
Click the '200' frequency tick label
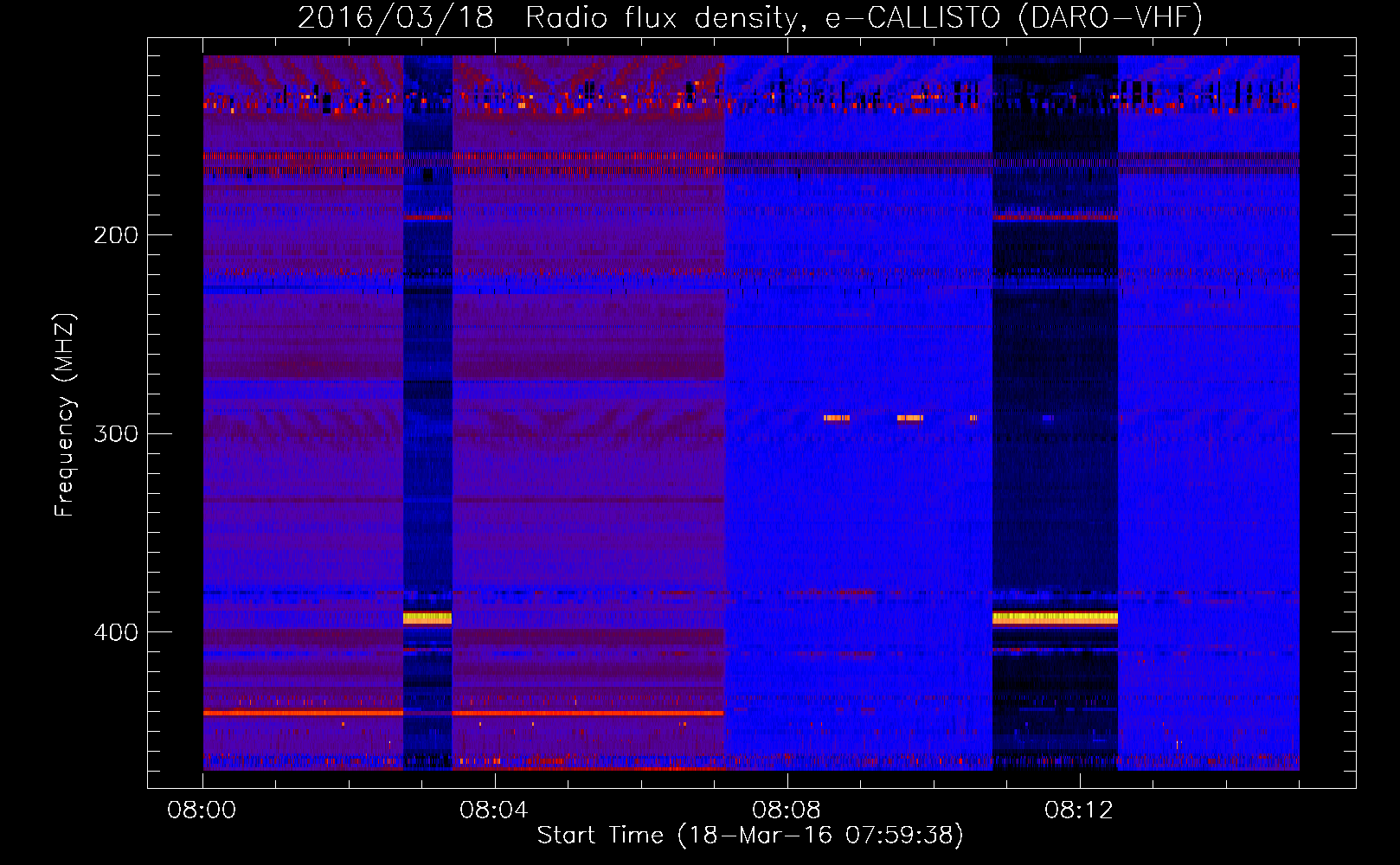coord(116,235)
